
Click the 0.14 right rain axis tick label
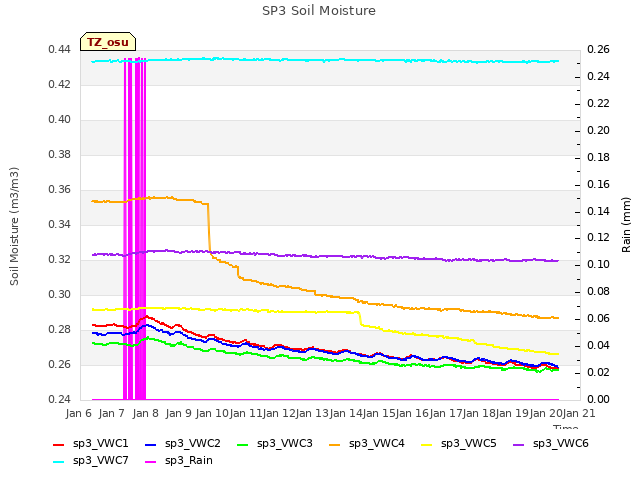(x=598, y=211)
